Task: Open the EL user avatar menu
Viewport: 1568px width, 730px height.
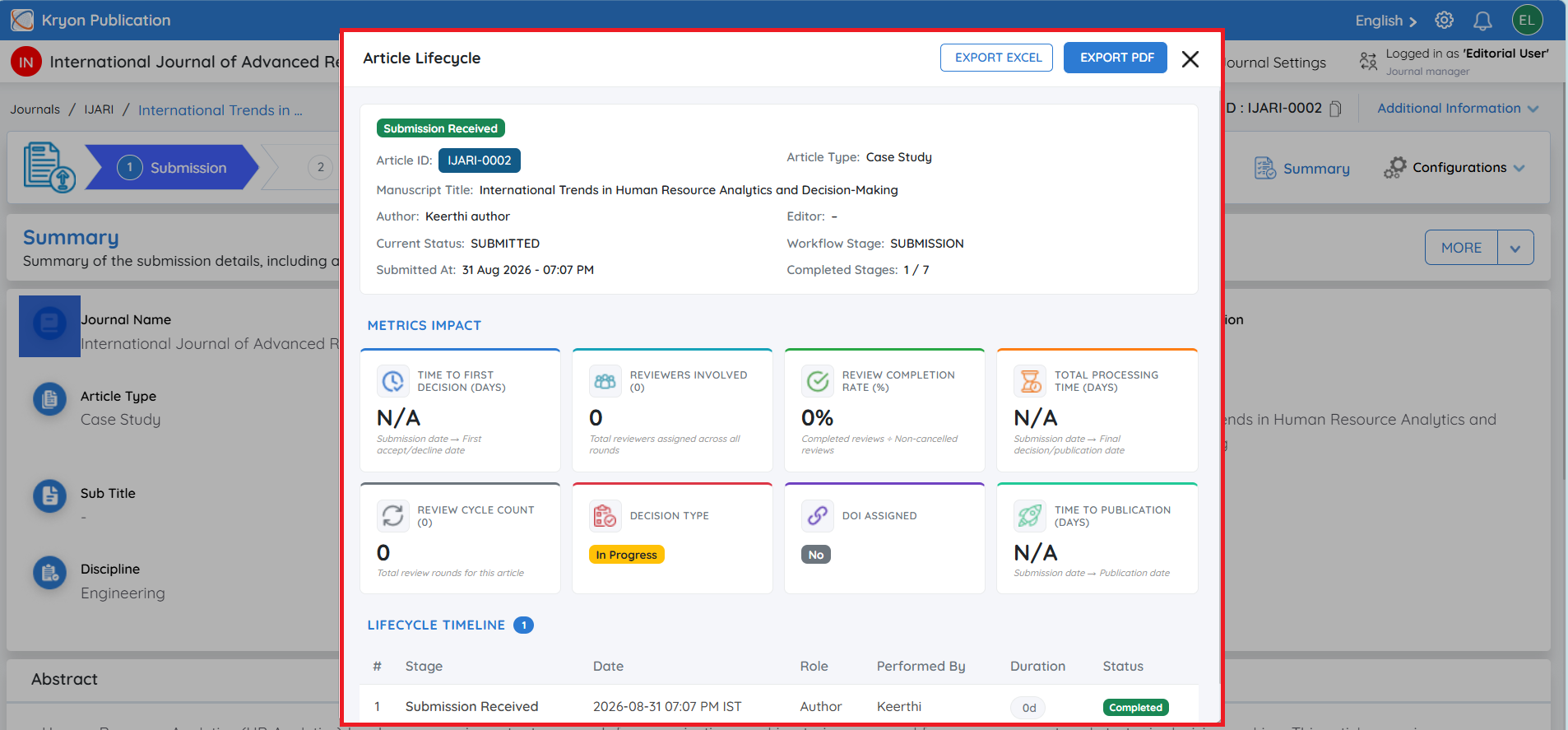Action: click(x=1527, y=21)
